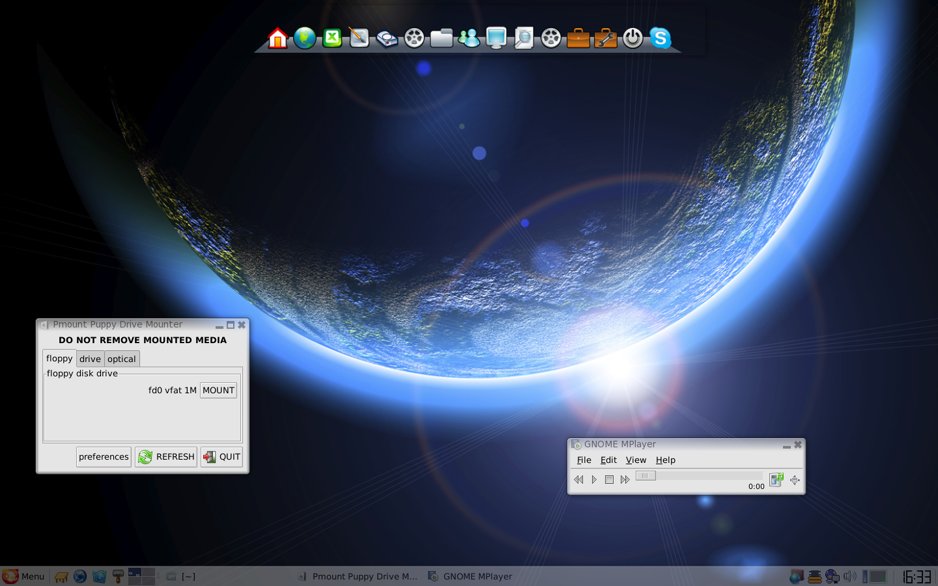Switch to the drive tab in Pmount
This screenshot has width=938, height=586.
coord(90,359)
